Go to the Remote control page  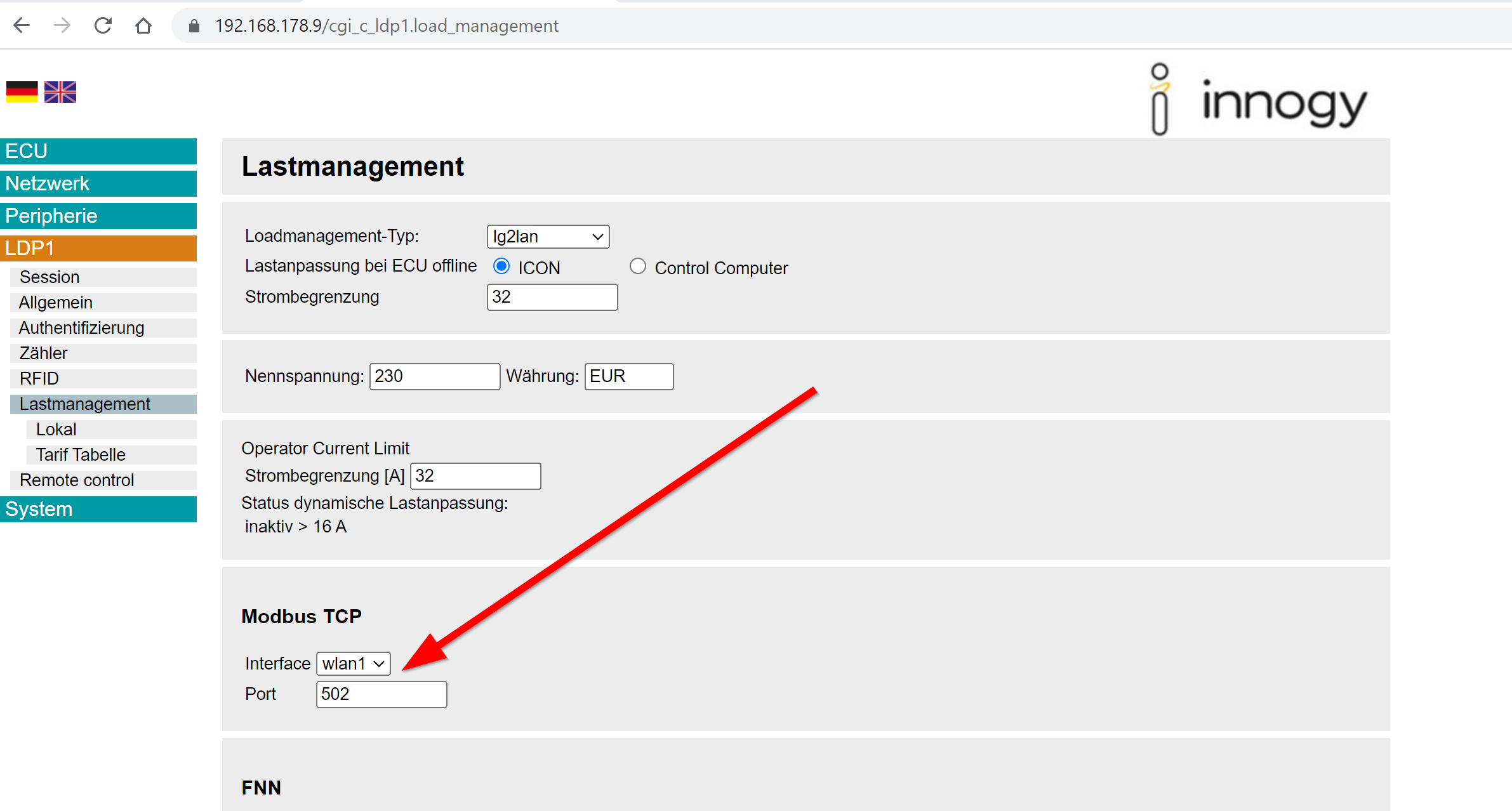[x=77, y=480]
